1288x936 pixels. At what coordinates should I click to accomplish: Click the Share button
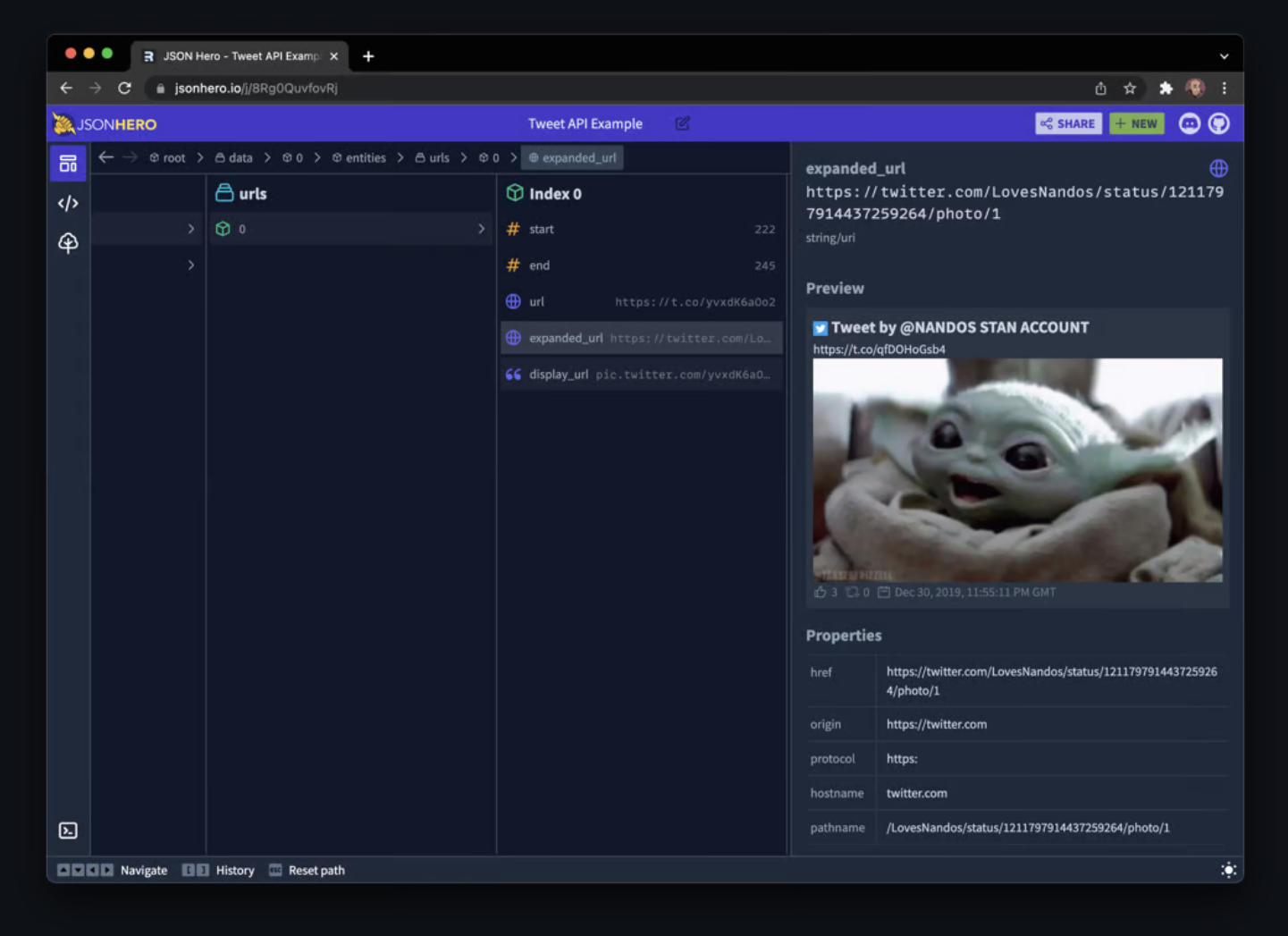1068,123
